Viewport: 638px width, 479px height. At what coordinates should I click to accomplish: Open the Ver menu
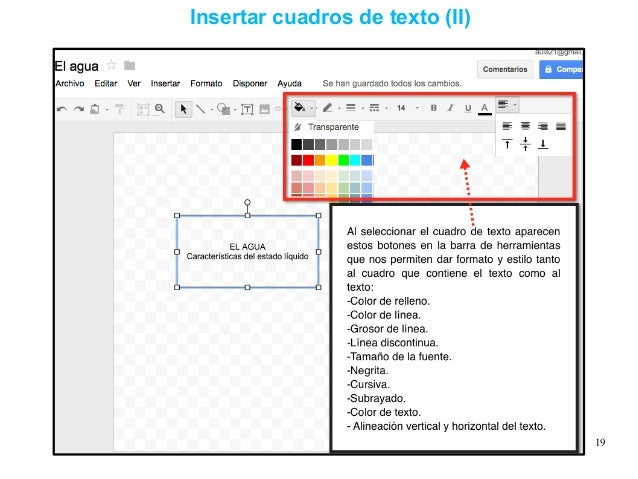click(134, 83)
